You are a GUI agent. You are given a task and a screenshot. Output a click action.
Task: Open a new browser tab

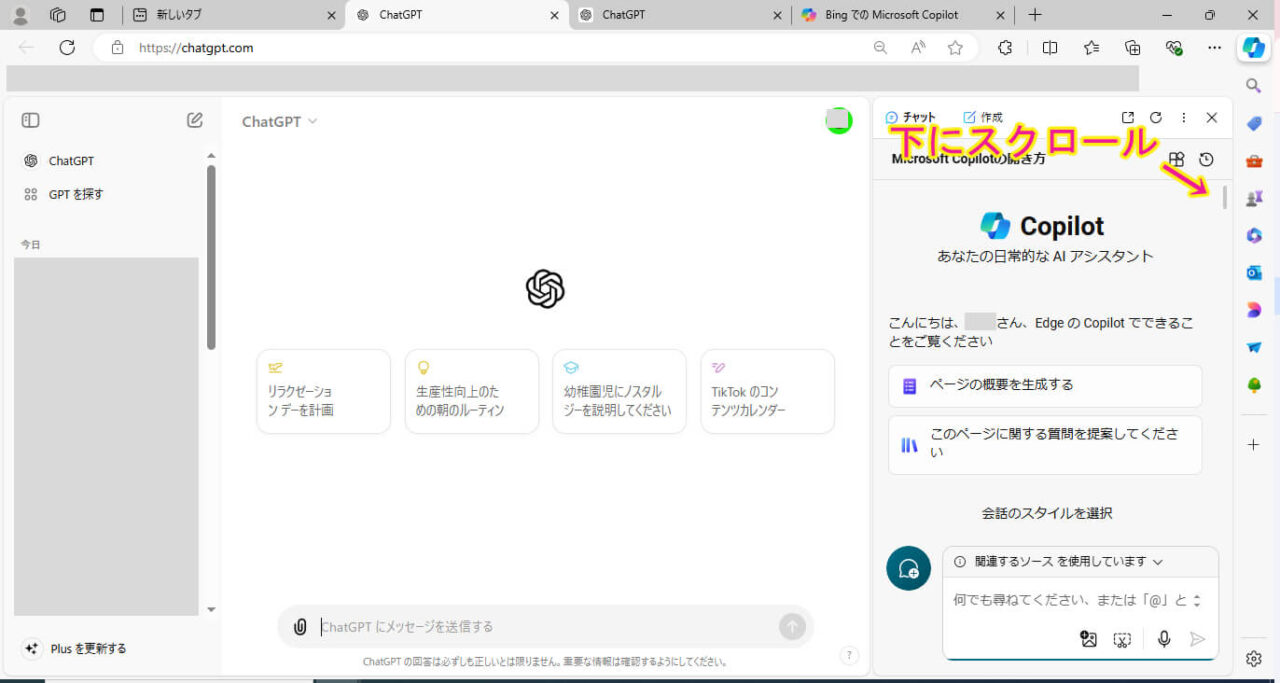point(1035,15)
